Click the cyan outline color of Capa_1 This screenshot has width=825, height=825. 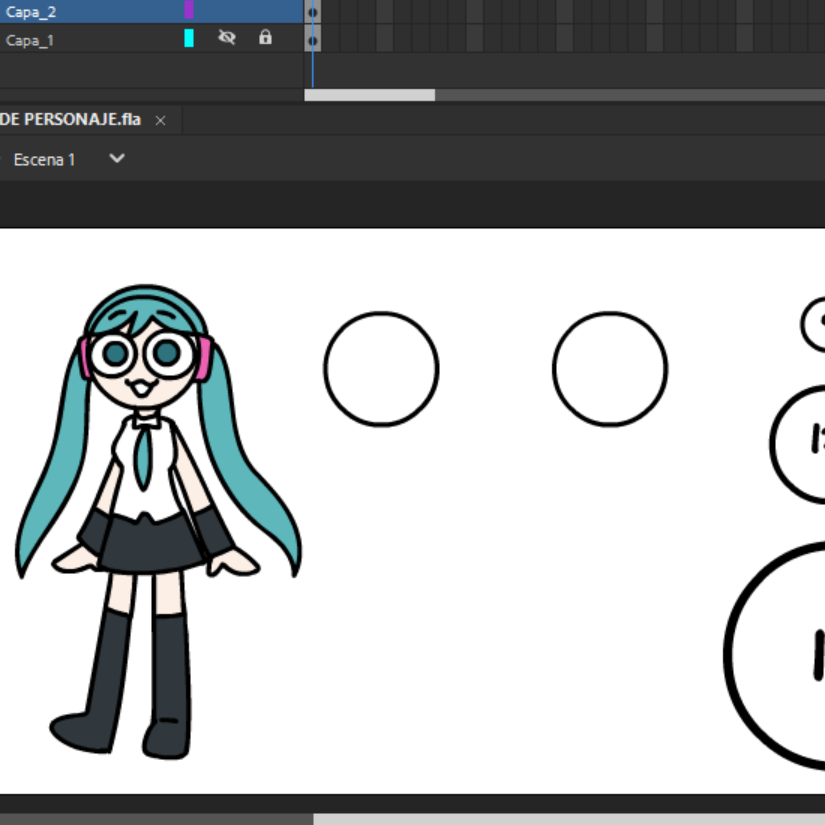[189, 38]
